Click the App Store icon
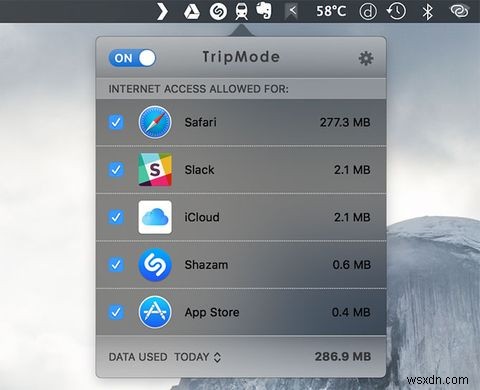The image size is (480, 390). (x=155, y=312)
